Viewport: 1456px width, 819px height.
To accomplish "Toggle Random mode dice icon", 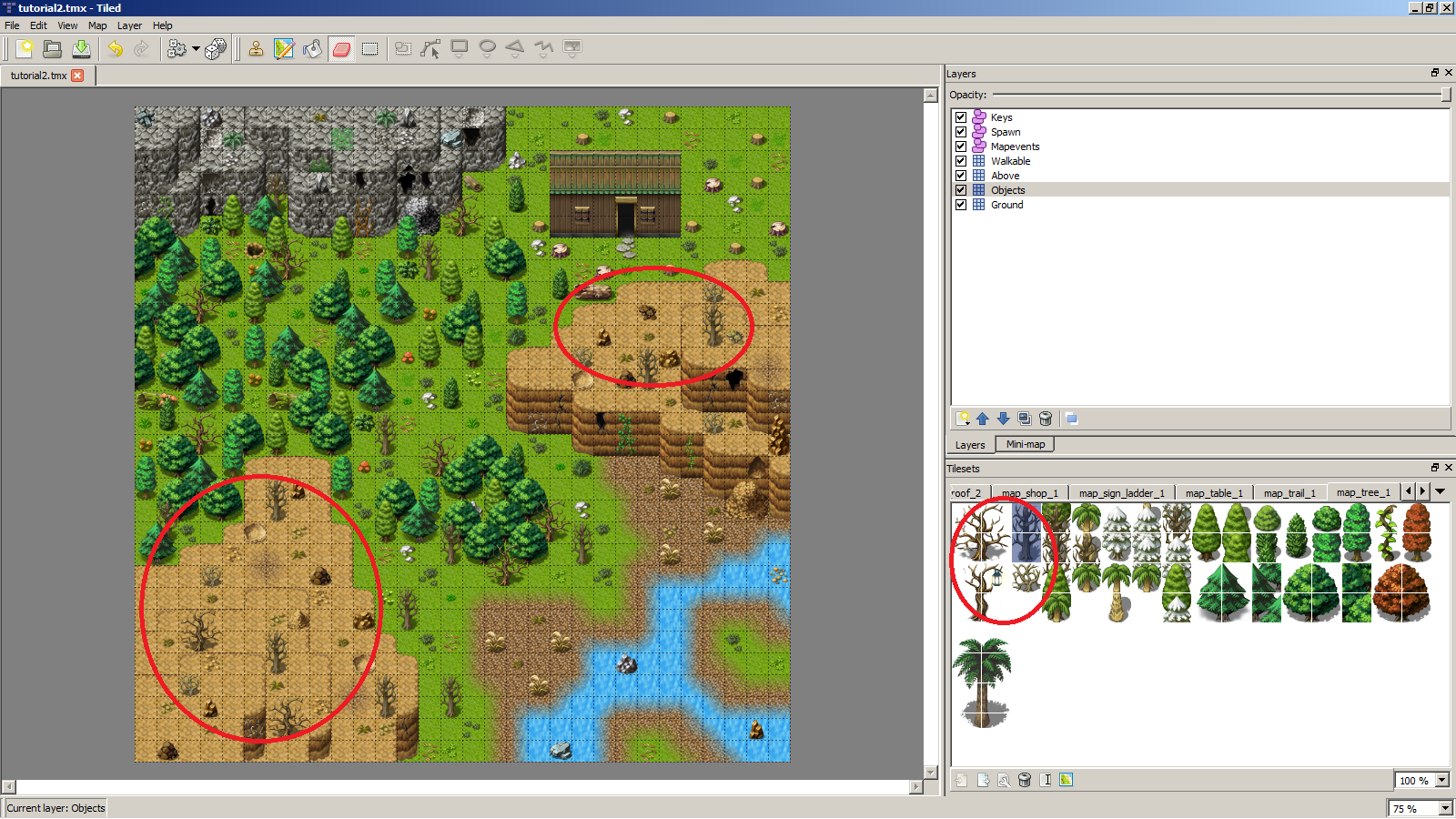I will (216, 49).
